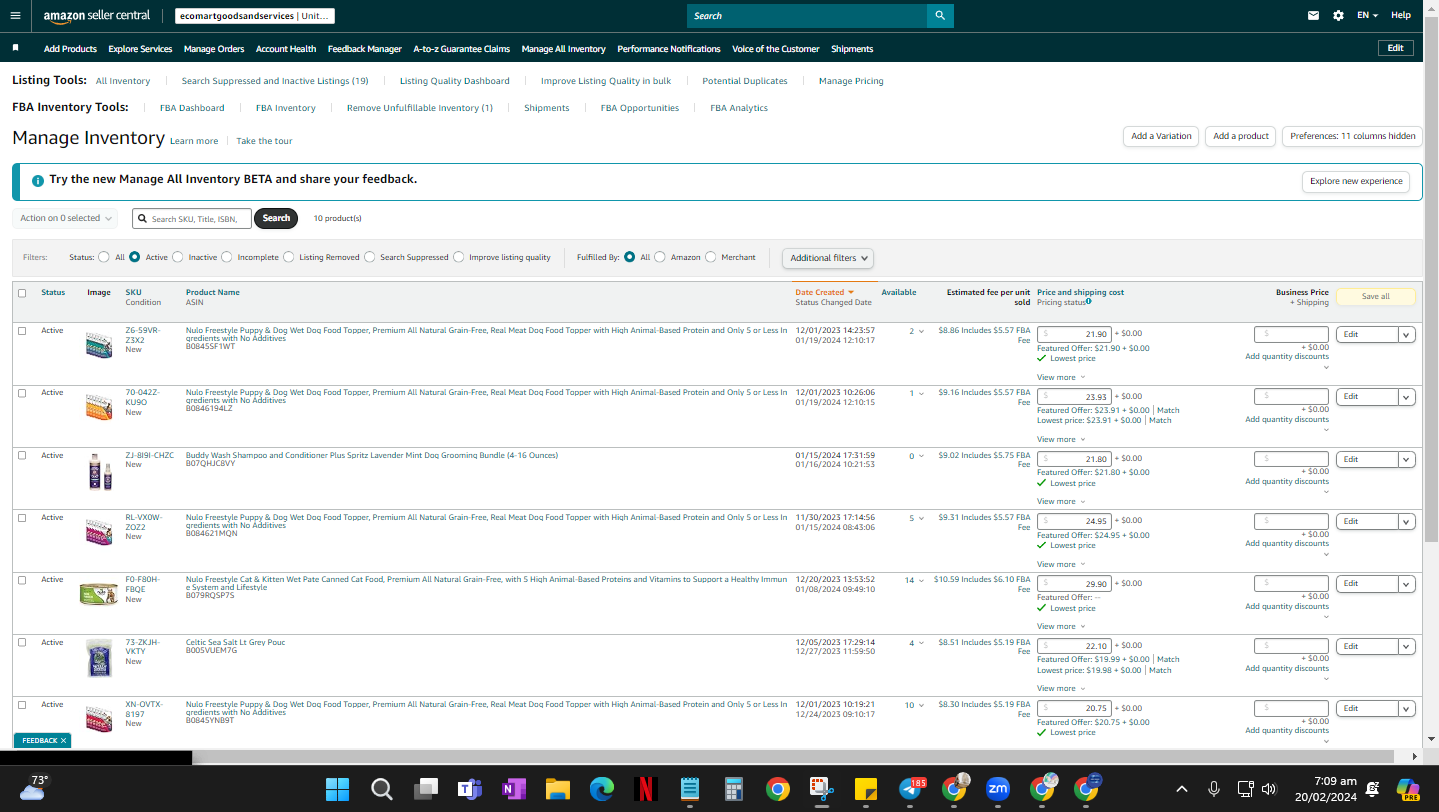Image resolution: width=1439 pixels, height=812 pixels.
Task: Open Edit dropdown arrow for the $21.90 listing
Action: point(1407,335)
